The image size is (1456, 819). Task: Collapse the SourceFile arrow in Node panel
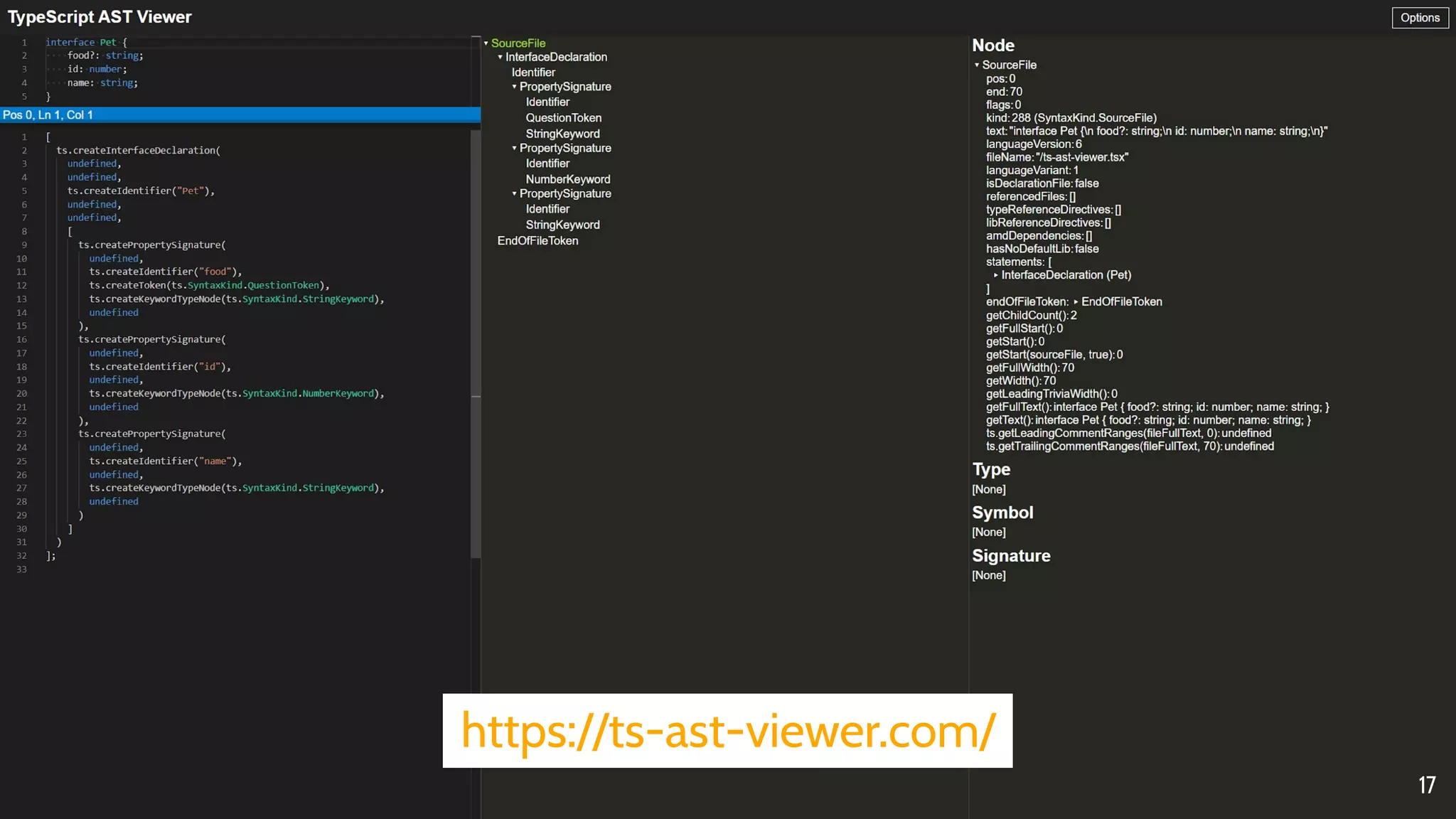click(977, 65)
